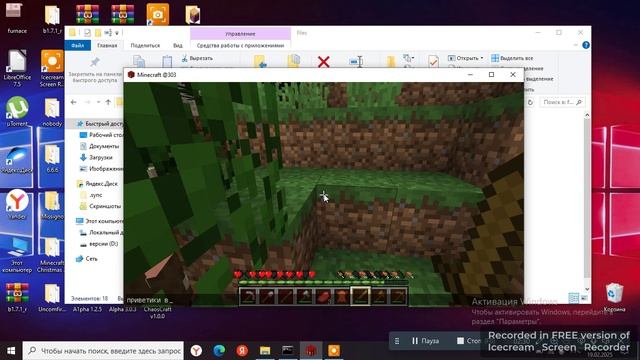
Task: Click the Refresh icon beside address bar
Action: tap(530, 102)
